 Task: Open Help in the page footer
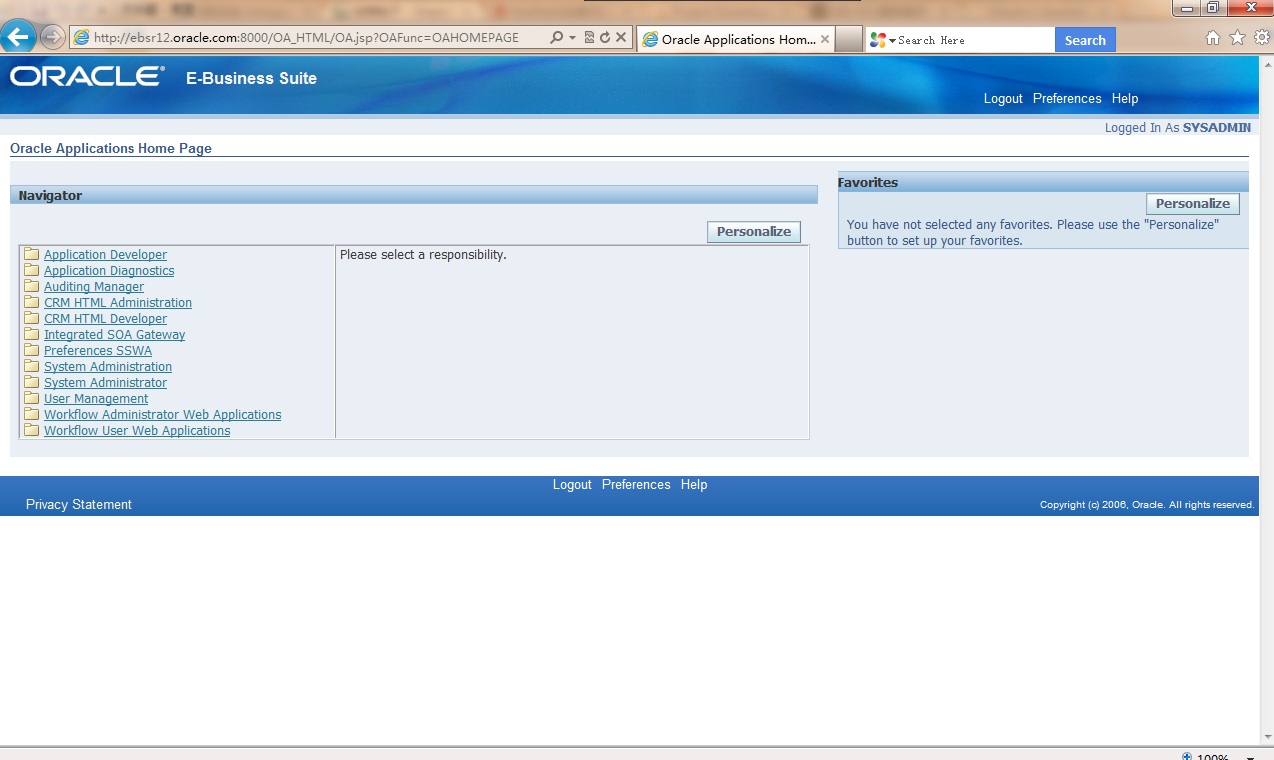click(x=694, y=484)
